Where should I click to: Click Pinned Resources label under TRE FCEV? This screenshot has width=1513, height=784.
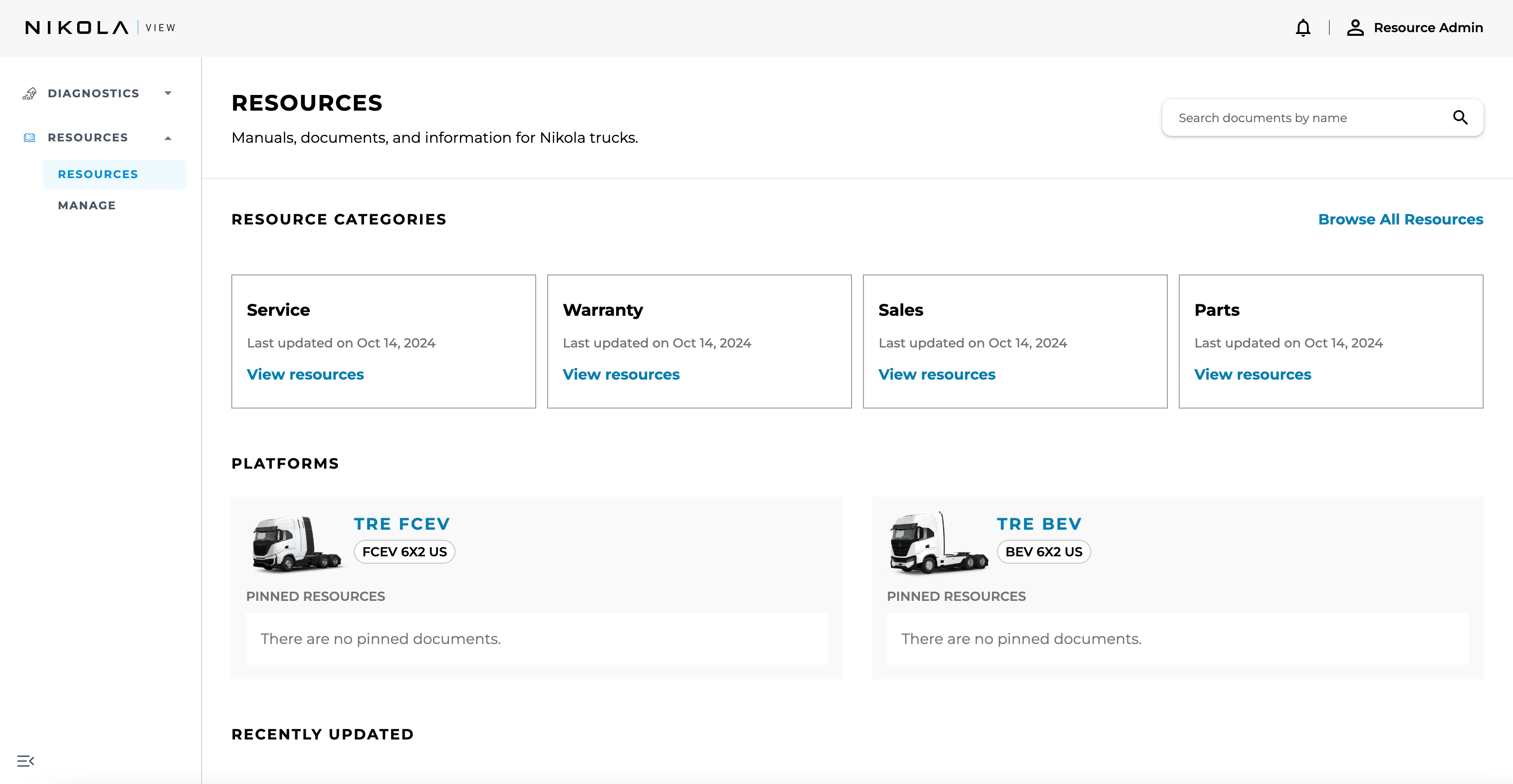[x=315, y=597]
